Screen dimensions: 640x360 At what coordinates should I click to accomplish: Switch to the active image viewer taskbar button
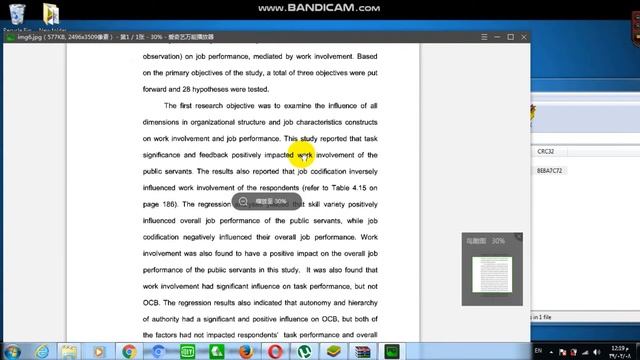pyautogui.click(x=391, y=351)
